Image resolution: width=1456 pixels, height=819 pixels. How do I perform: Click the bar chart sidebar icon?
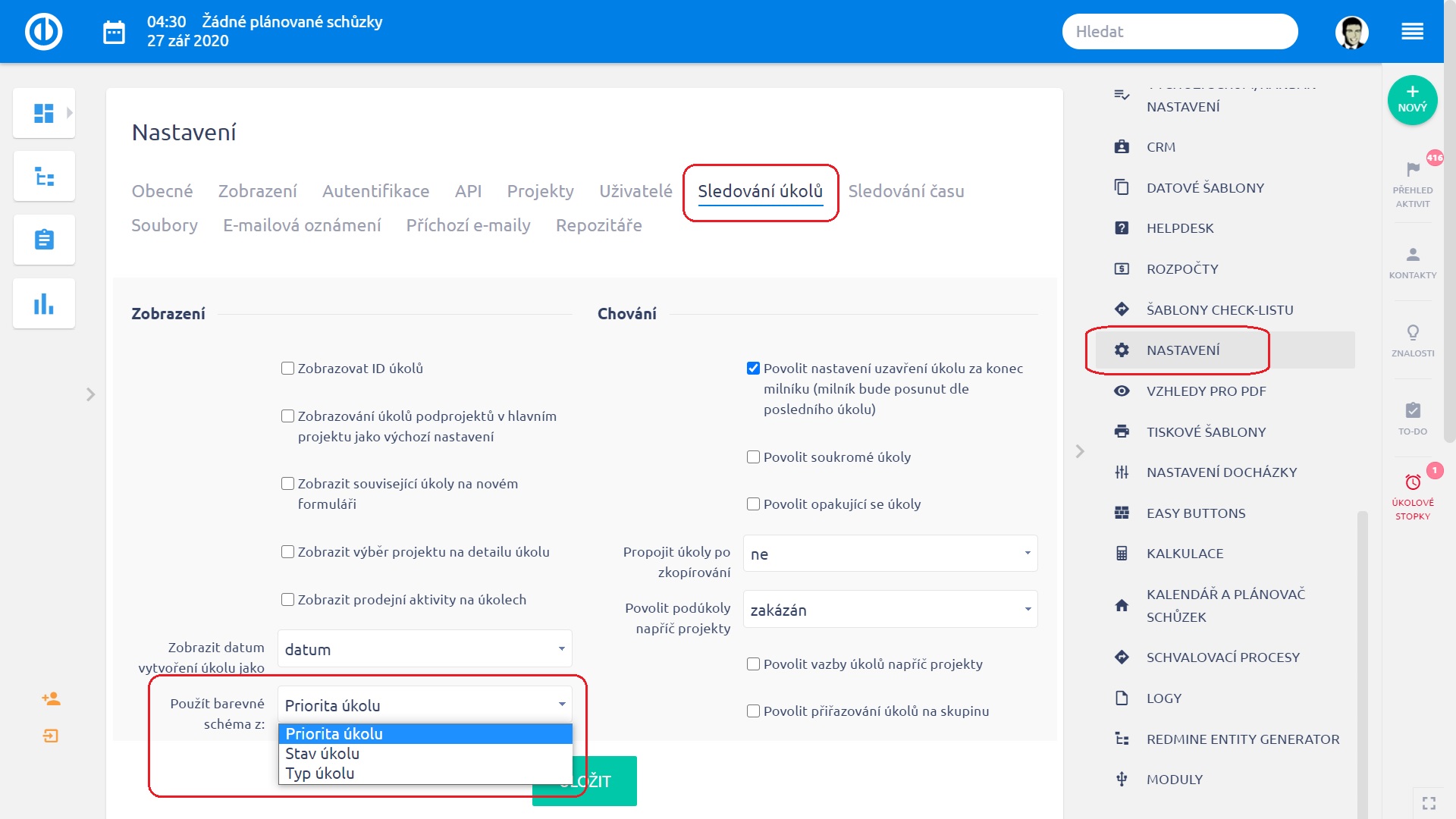pos(44,304)
